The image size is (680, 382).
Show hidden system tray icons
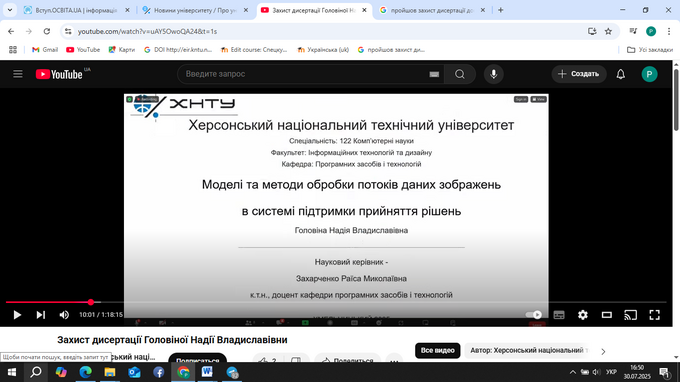573,372
